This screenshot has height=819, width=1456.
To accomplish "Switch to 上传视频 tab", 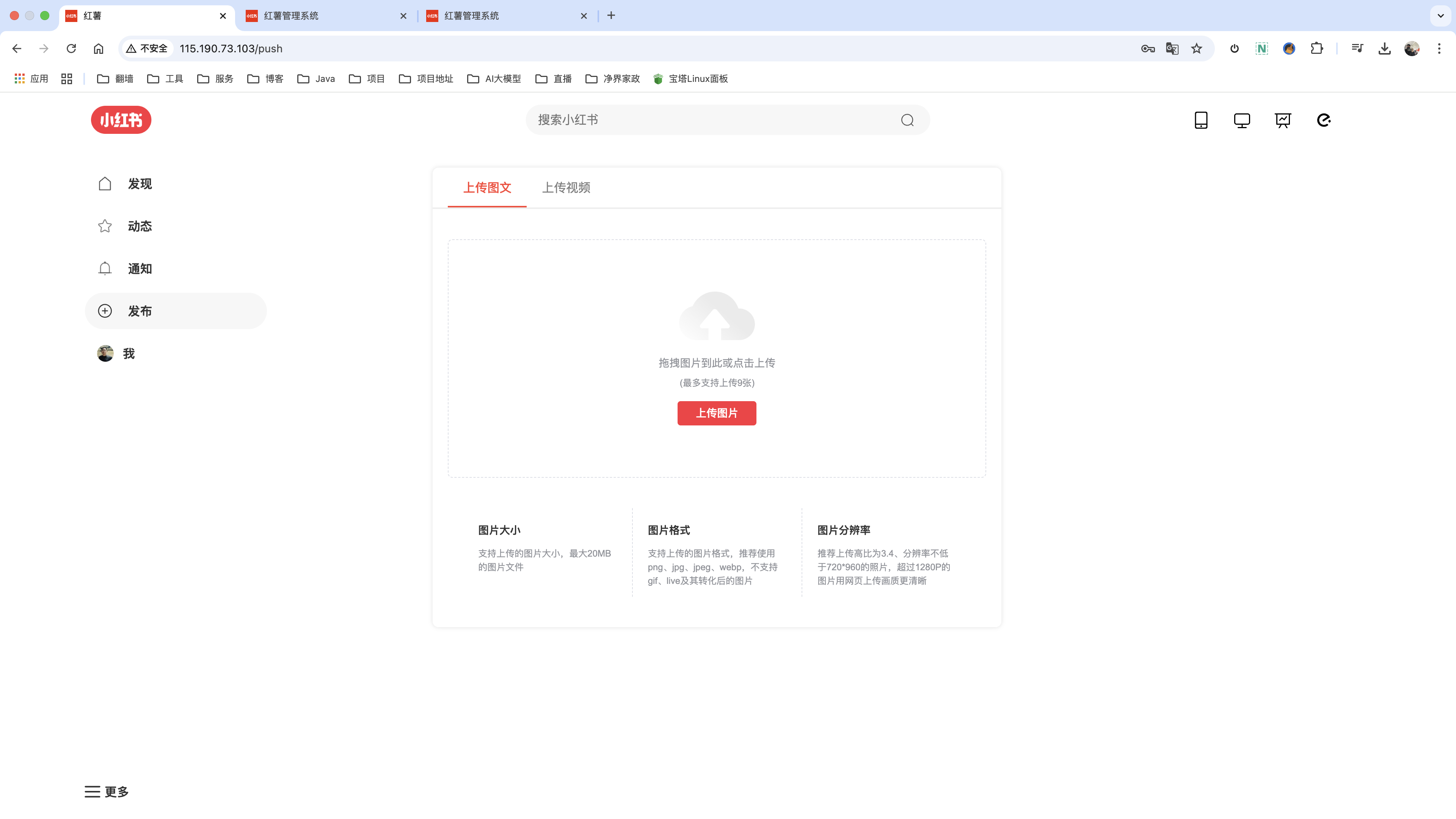I will (566, 188).
